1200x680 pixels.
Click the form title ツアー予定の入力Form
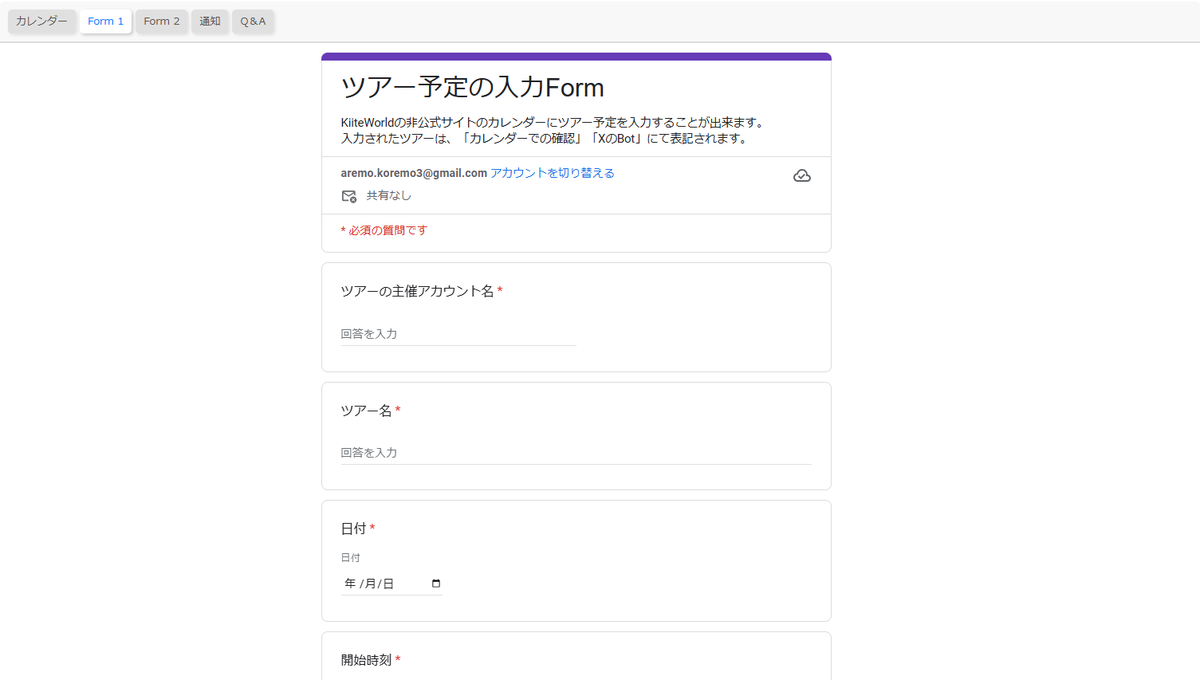(x=472, y=87)
